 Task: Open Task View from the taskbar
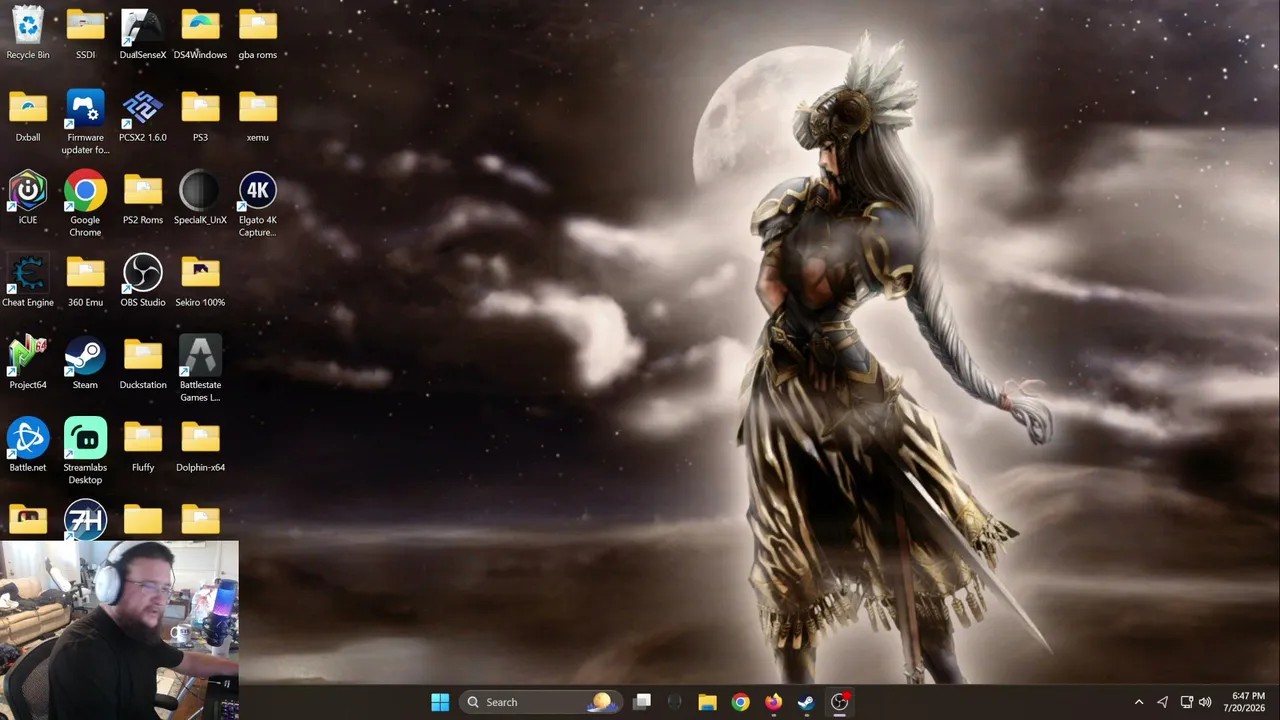[642, 702]
